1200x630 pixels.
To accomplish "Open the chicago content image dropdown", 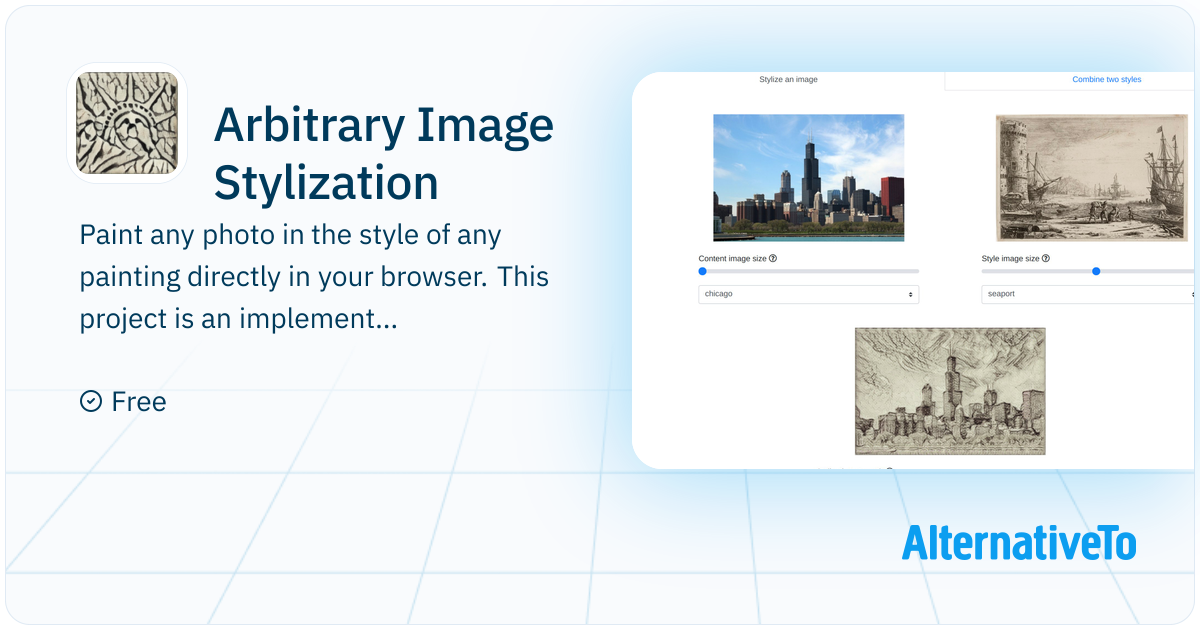I will [x=808, y=294].
